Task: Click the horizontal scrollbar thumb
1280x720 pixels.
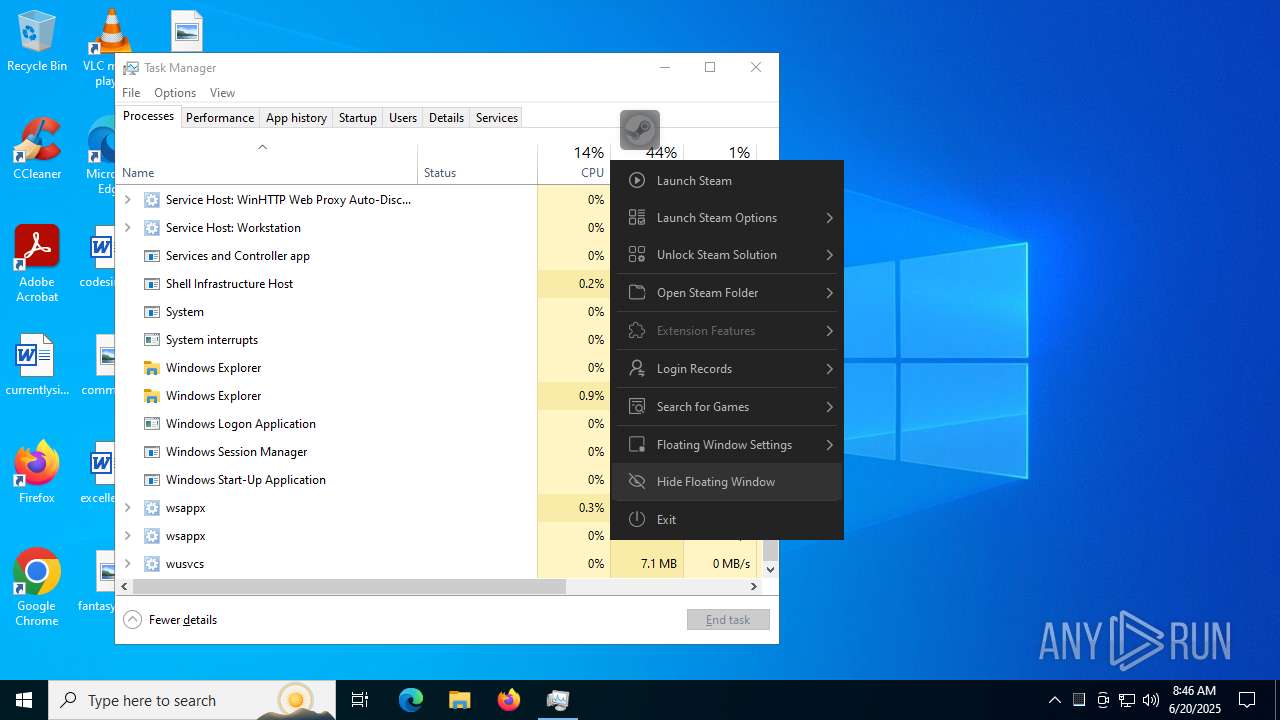Action: point(349,587)
